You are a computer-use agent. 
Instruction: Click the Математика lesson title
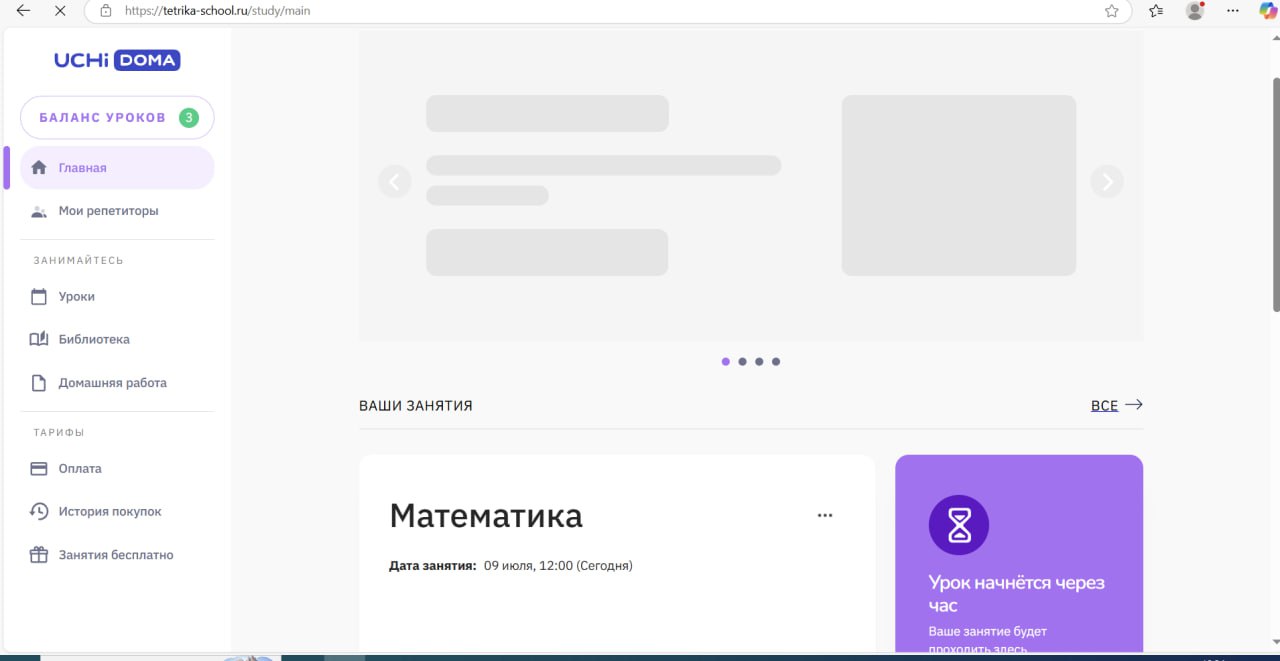pyautogui.click(x=486, y=516)
